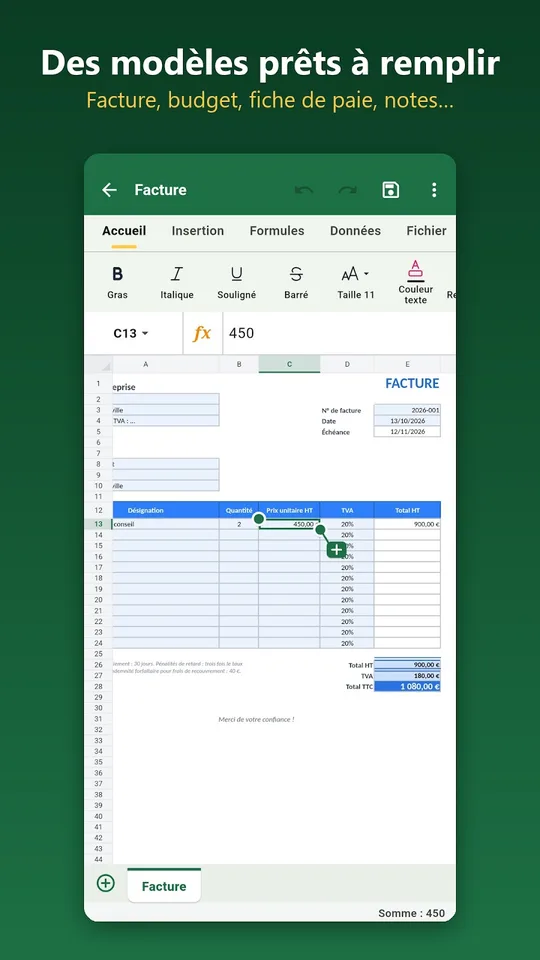Select column E header
The image size is (540, 960).
click(407, 364)
